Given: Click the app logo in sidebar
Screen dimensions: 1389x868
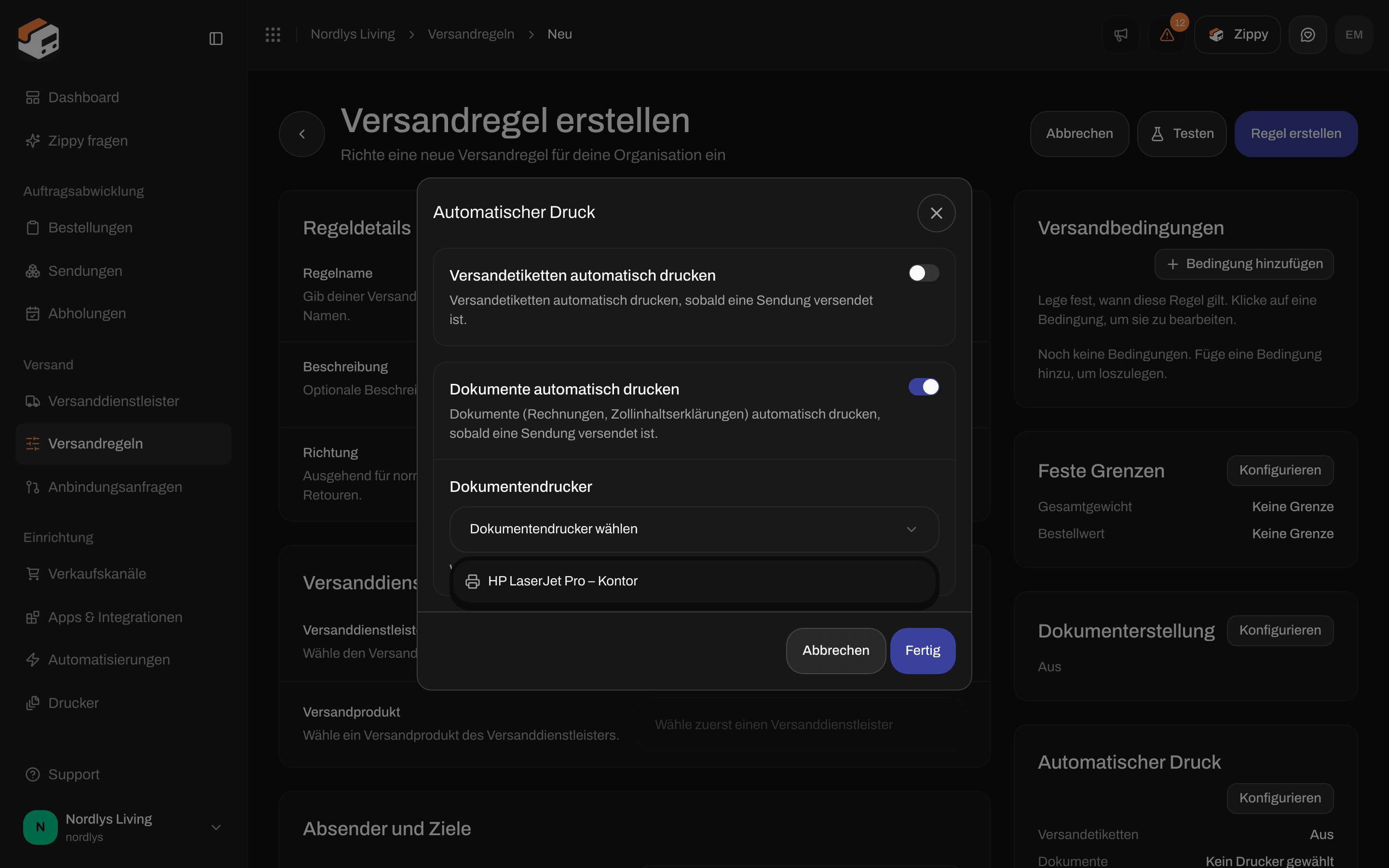Looking at the screenshot, I should click(x=39, y=39).
